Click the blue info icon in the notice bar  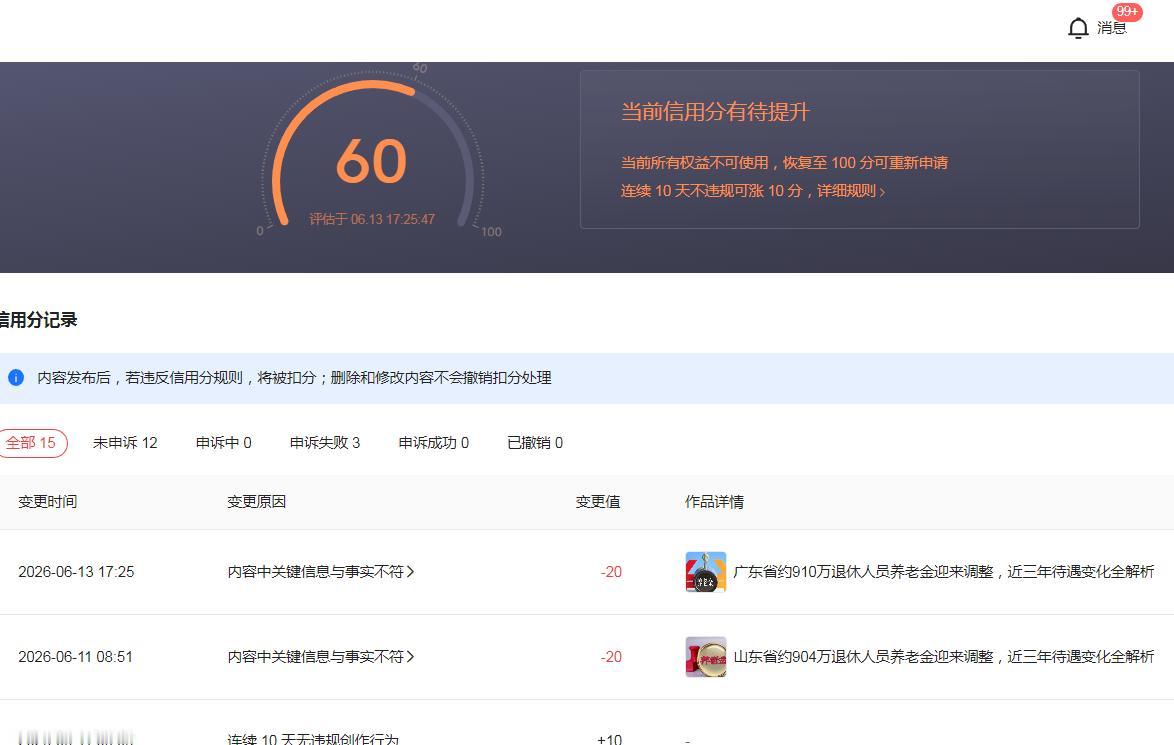[16, 377]
